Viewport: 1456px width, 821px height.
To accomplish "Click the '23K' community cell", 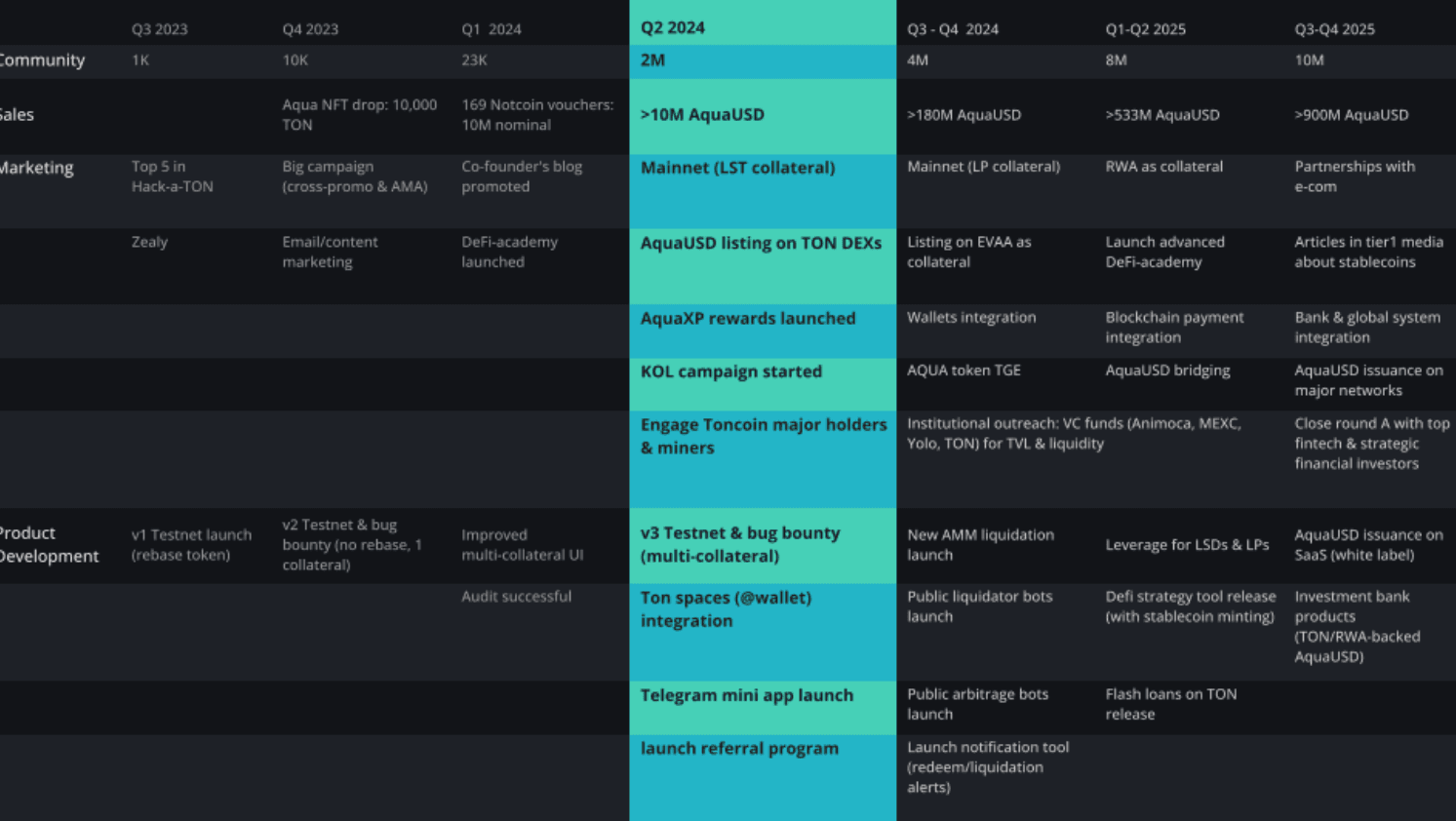I will click(x=474, y=60).
